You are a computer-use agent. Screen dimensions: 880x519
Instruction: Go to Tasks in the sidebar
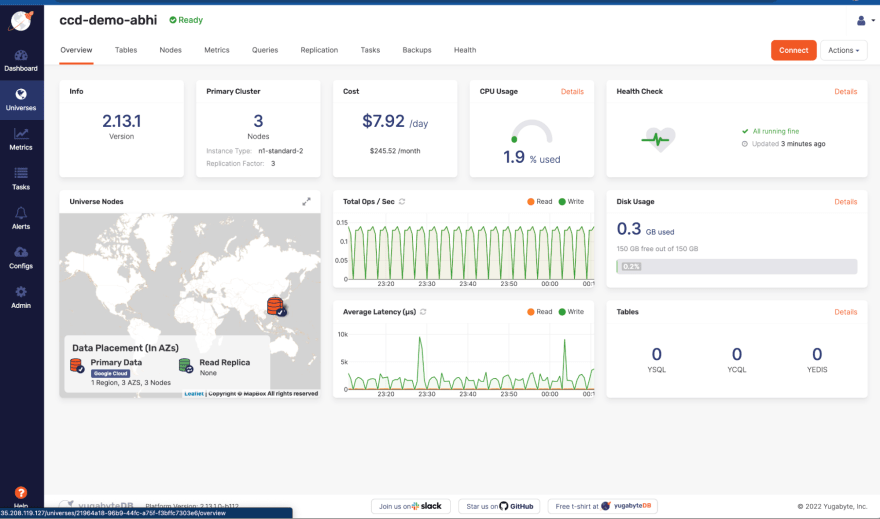tap(21, 178)
